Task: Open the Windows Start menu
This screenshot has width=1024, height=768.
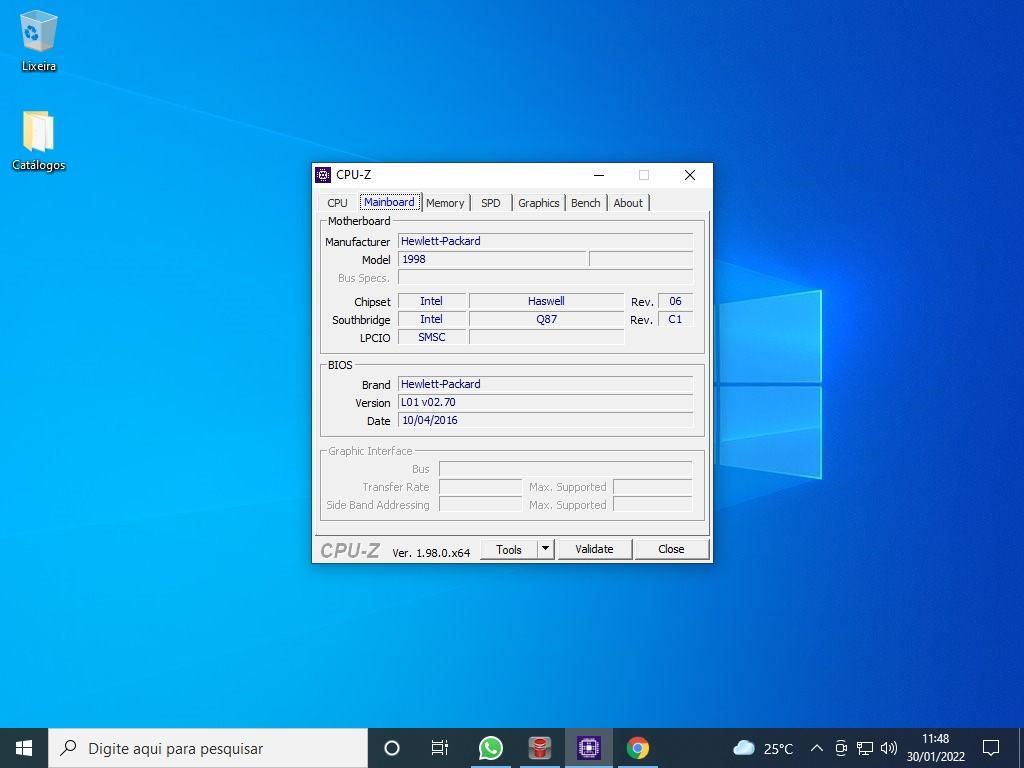Action: (x=24, y=748)
